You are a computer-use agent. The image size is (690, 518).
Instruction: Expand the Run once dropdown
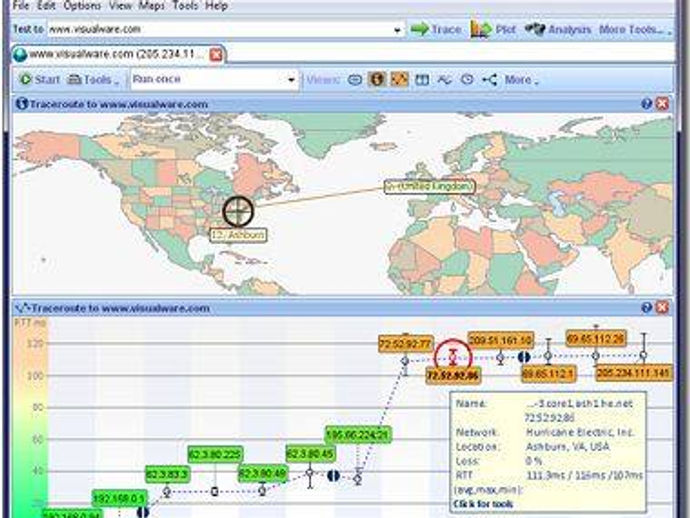(x=291, y=80)
